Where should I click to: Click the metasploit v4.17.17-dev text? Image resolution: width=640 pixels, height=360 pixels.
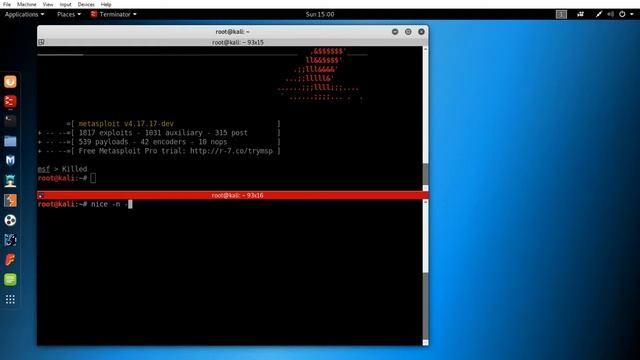coord(126,124)
